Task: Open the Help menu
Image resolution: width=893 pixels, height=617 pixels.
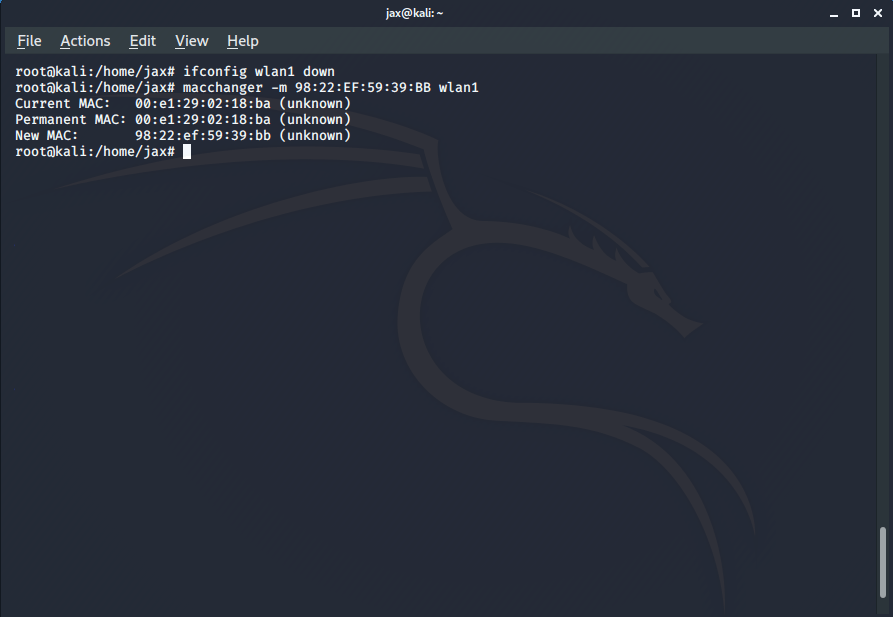Action: [x=242, y=41]
